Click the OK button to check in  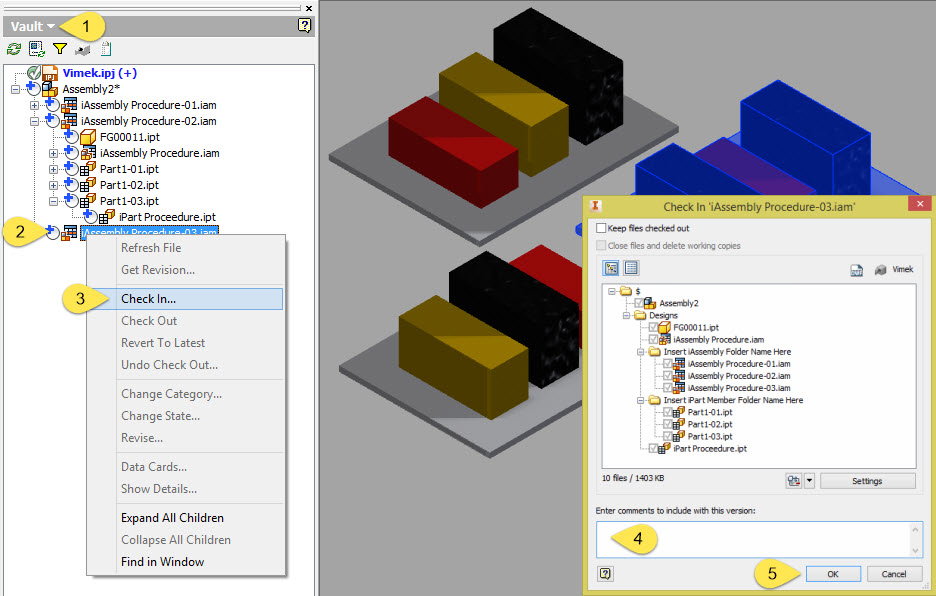pyautogui.click(x=833, y=573)
